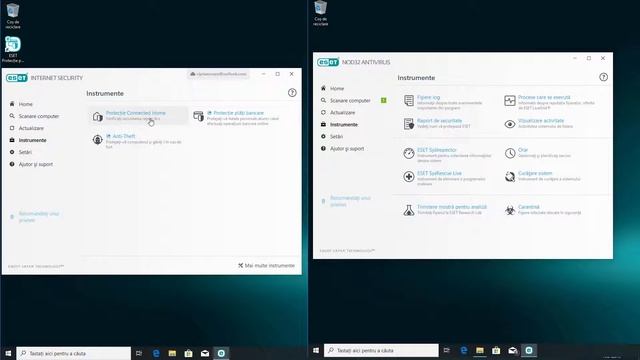Click the banking payment protection icon
This screenshot has width=640, height=360.
pos(198,116)
